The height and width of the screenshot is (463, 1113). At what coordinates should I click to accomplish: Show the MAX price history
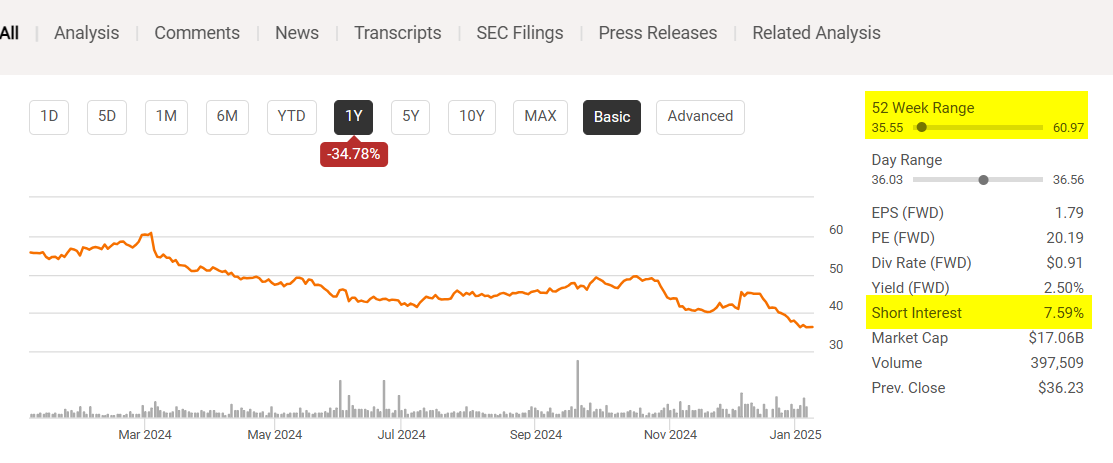540,116
